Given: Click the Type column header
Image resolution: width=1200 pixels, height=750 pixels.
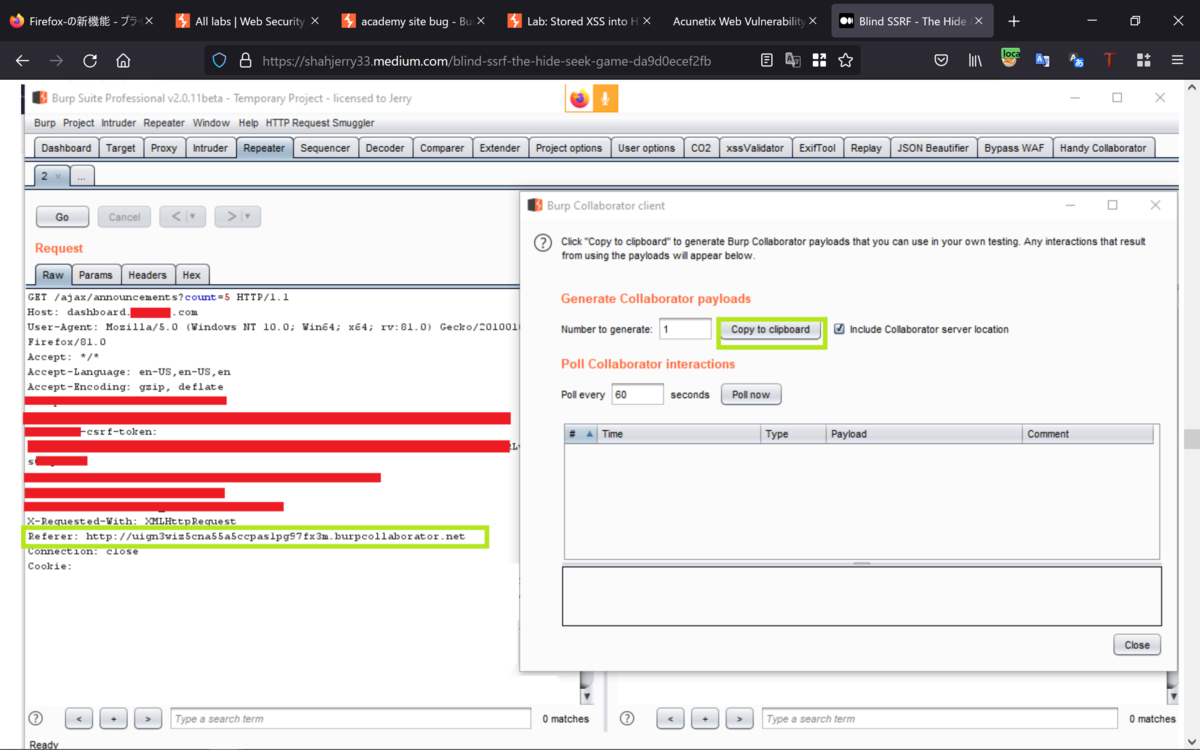Looking at the screenshot, I should 794,434.
